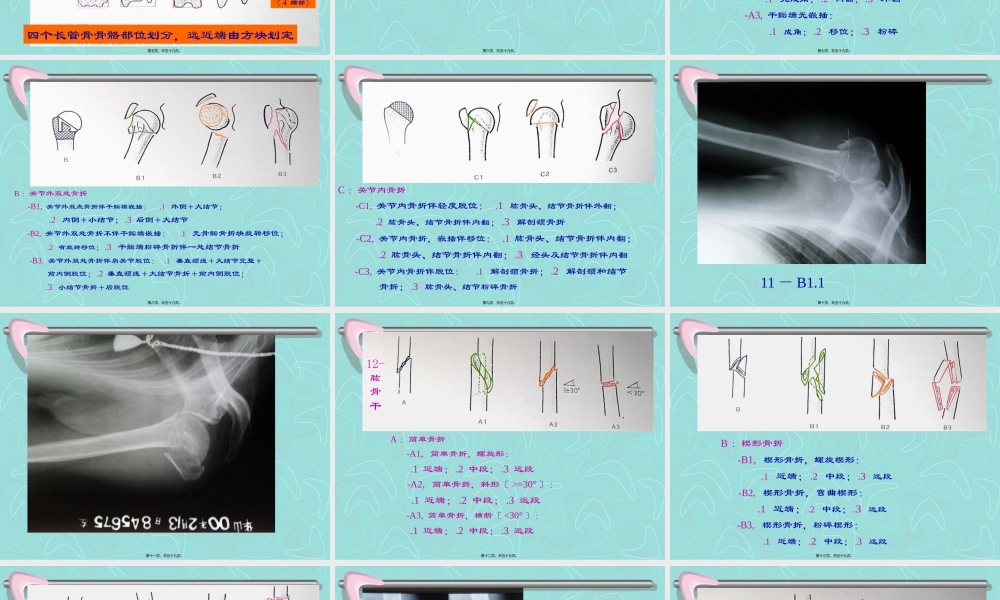Viewport: 1000px width, 600px height.
Task: Click the '11 — B1.1' caption text
Action: tap(792, 283)
